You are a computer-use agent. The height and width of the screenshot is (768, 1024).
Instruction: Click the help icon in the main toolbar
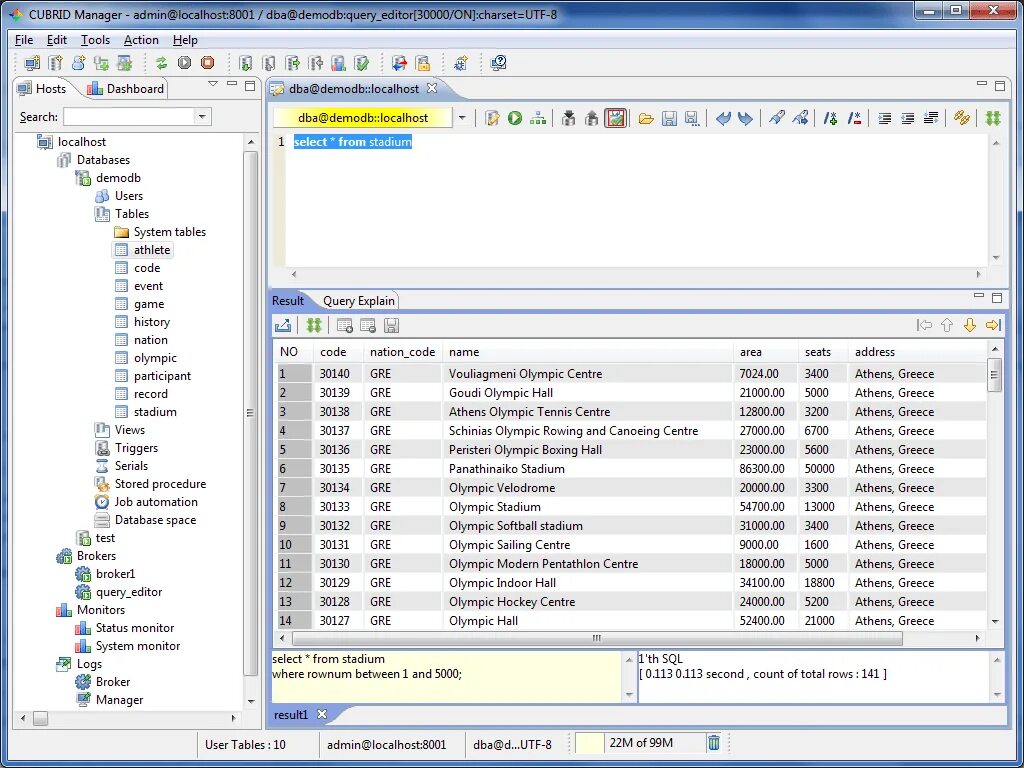pos(498,63)
